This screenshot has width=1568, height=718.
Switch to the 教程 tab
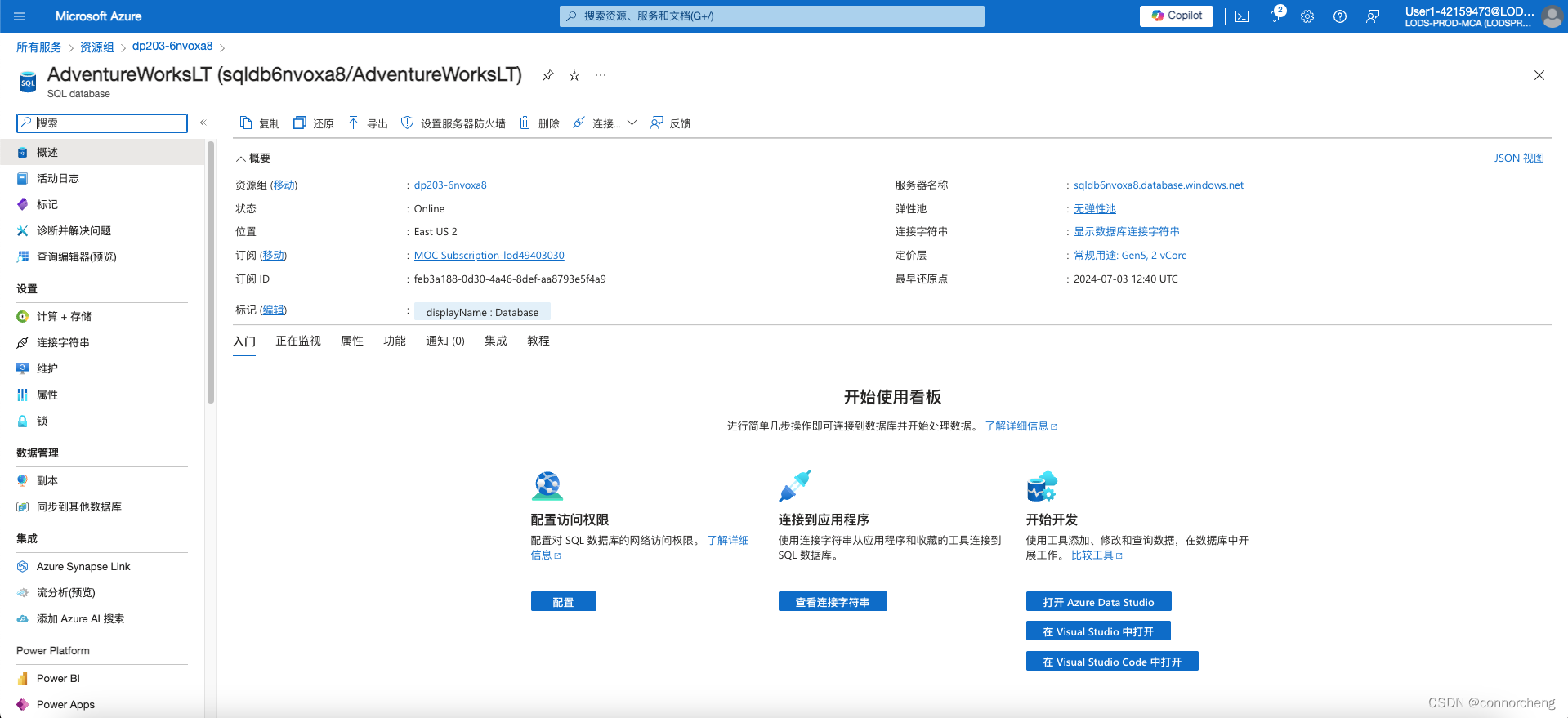point(538,341)
